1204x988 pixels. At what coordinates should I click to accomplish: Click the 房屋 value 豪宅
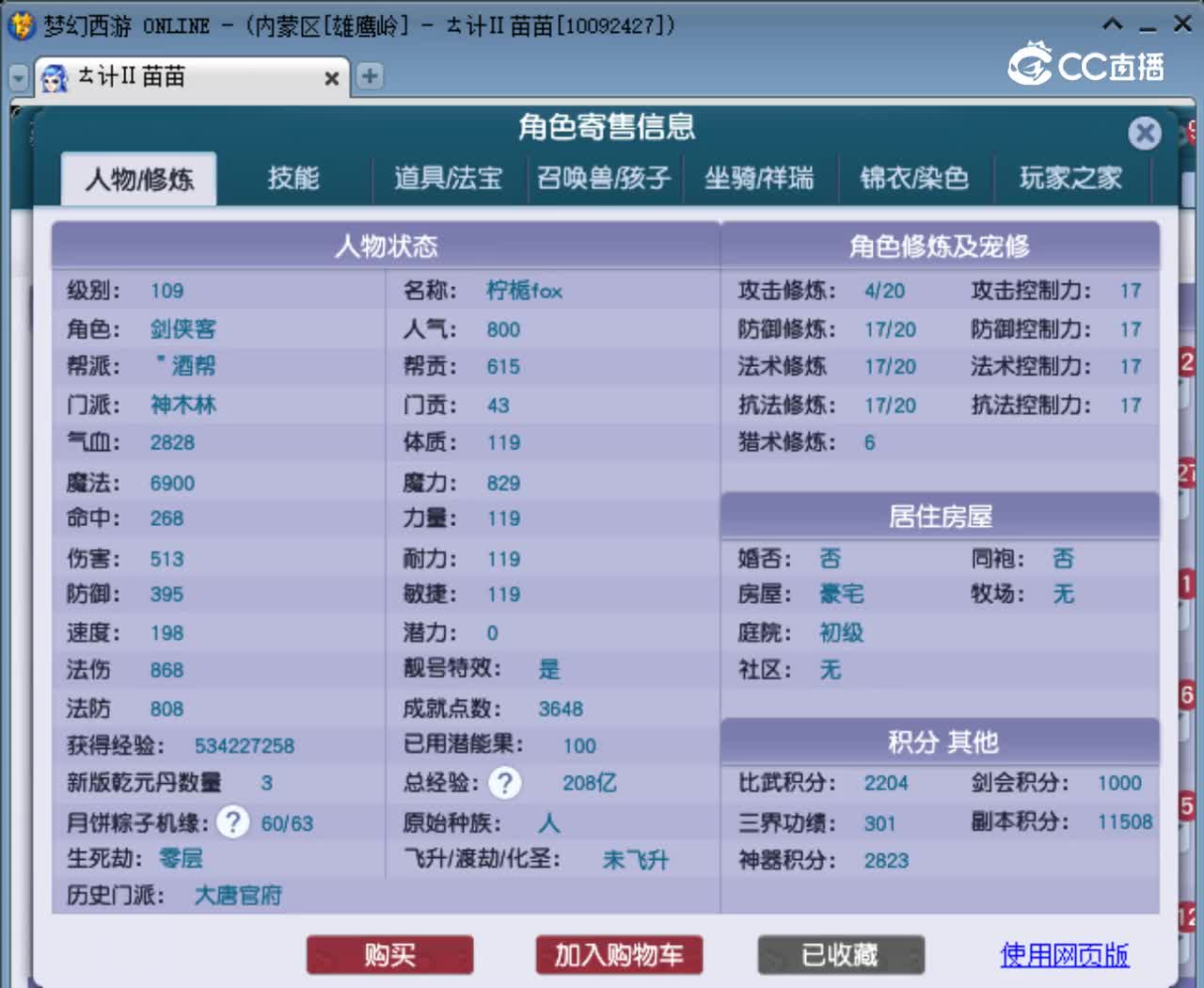coord(842,595)
